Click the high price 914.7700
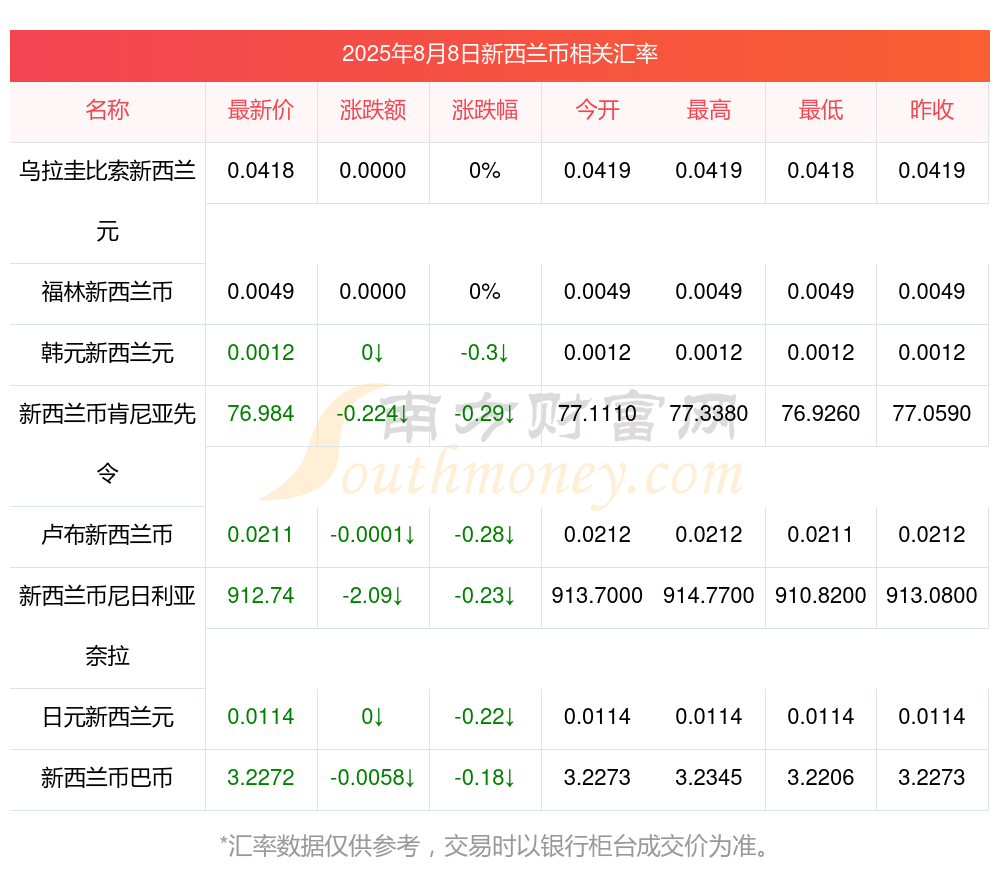This screenshot has height=877, width=1000. (x=709, y=595)
